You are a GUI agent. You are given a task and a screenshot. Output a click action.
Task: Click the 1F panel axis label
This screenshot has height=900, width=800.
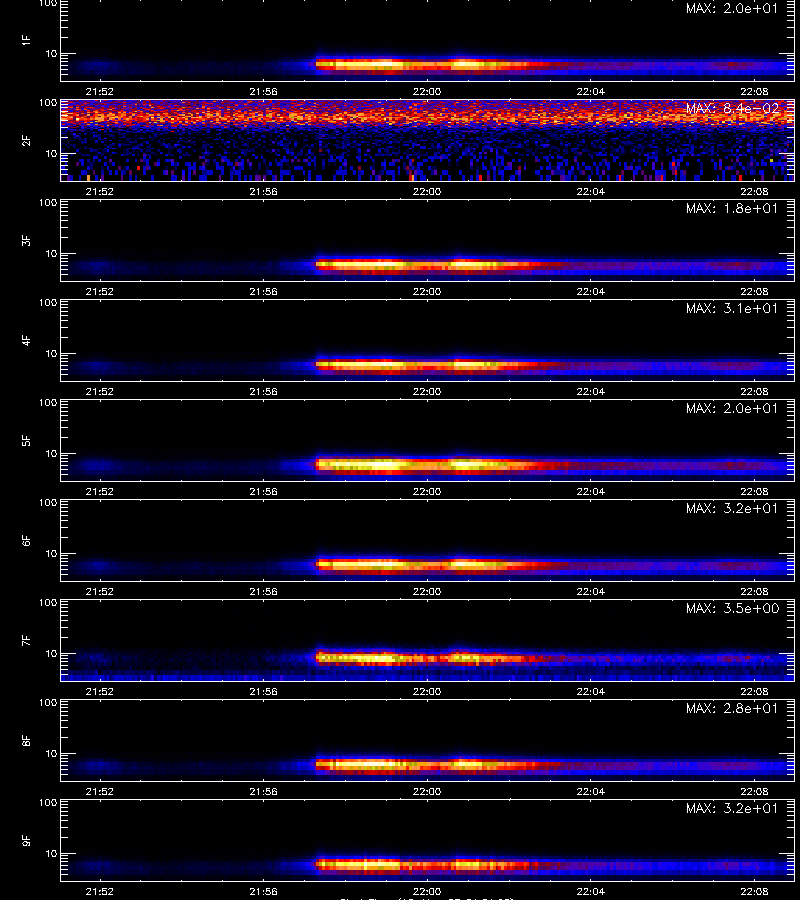pos(26,40)
